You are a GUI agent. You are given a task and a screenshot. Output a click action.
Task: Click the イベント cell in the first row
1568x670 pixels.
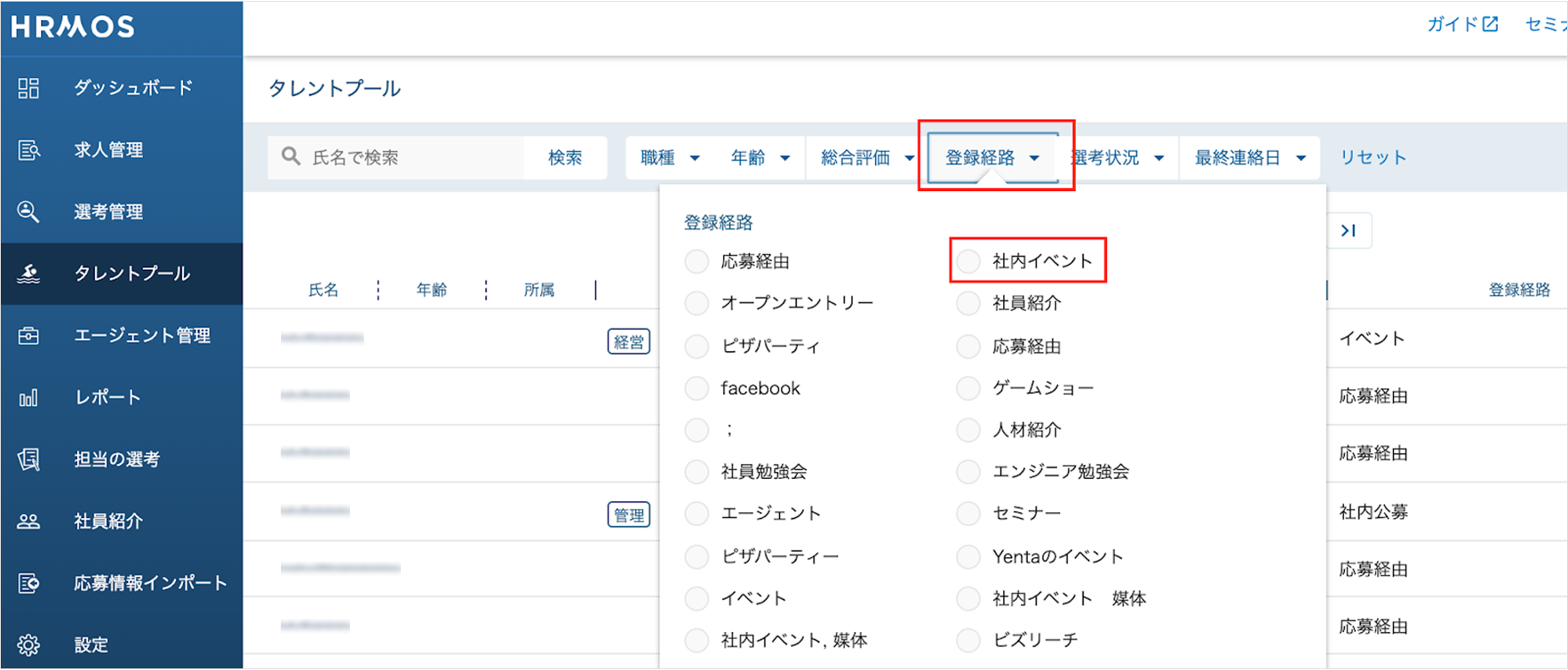coord(1372,338)
